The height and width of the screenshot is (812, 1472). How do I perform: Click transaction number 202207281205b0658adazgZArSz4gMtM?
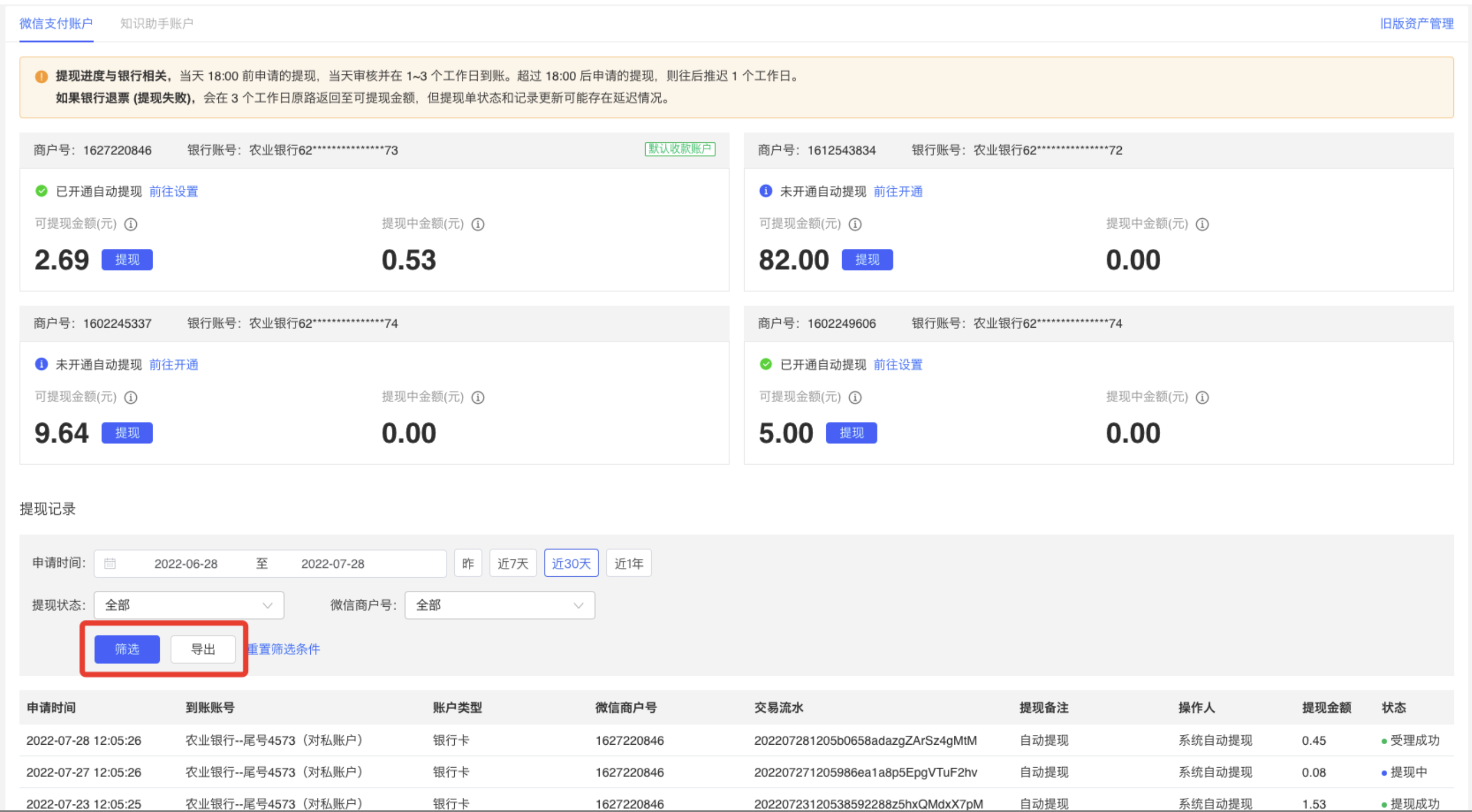click(x=865, y=740)
